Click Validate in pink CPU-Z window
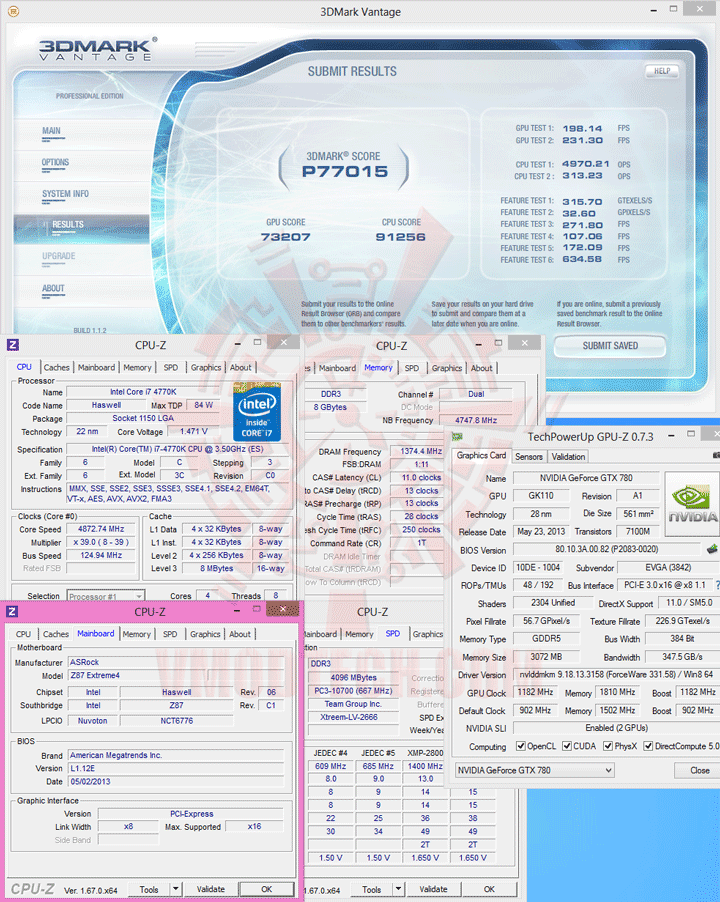This screenshot has width=720, height=902. click(x=210, y=889)
